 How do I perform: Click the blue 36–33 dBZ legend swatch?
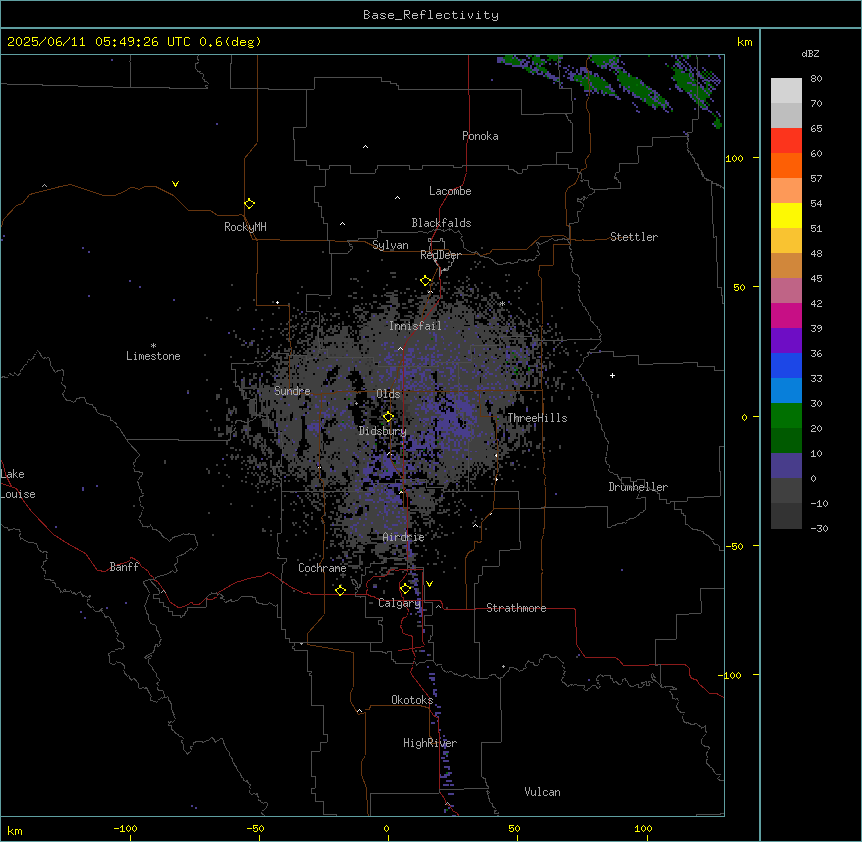click(x=786, y=365)
